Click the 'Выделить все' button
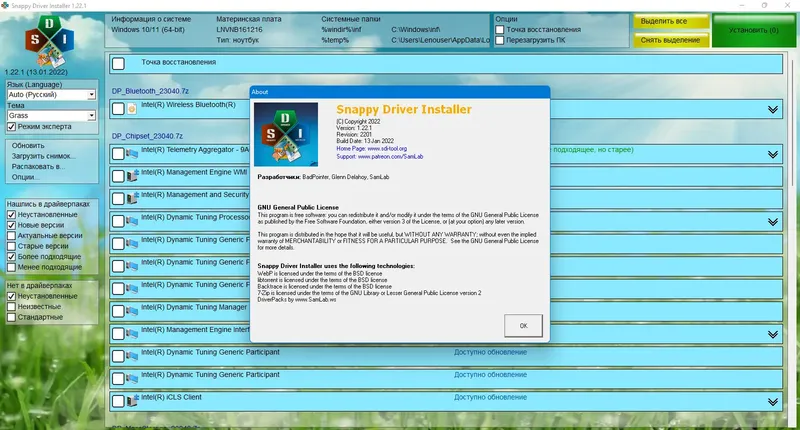800x430 pixels. click(x=671, y=21)
